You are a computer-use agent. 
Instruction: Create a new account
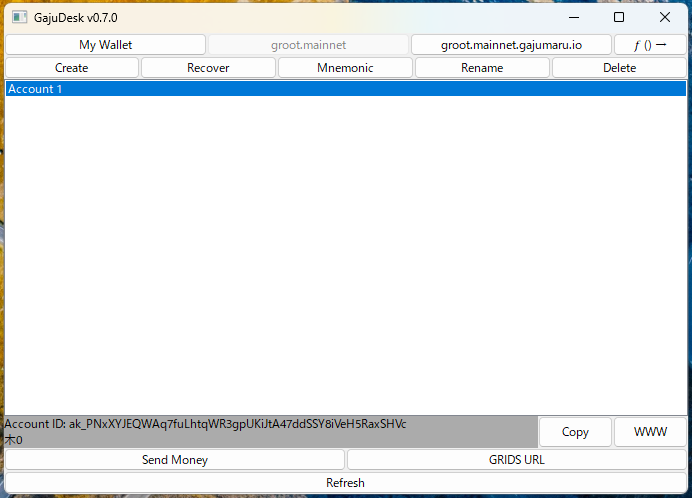(71, 68)
